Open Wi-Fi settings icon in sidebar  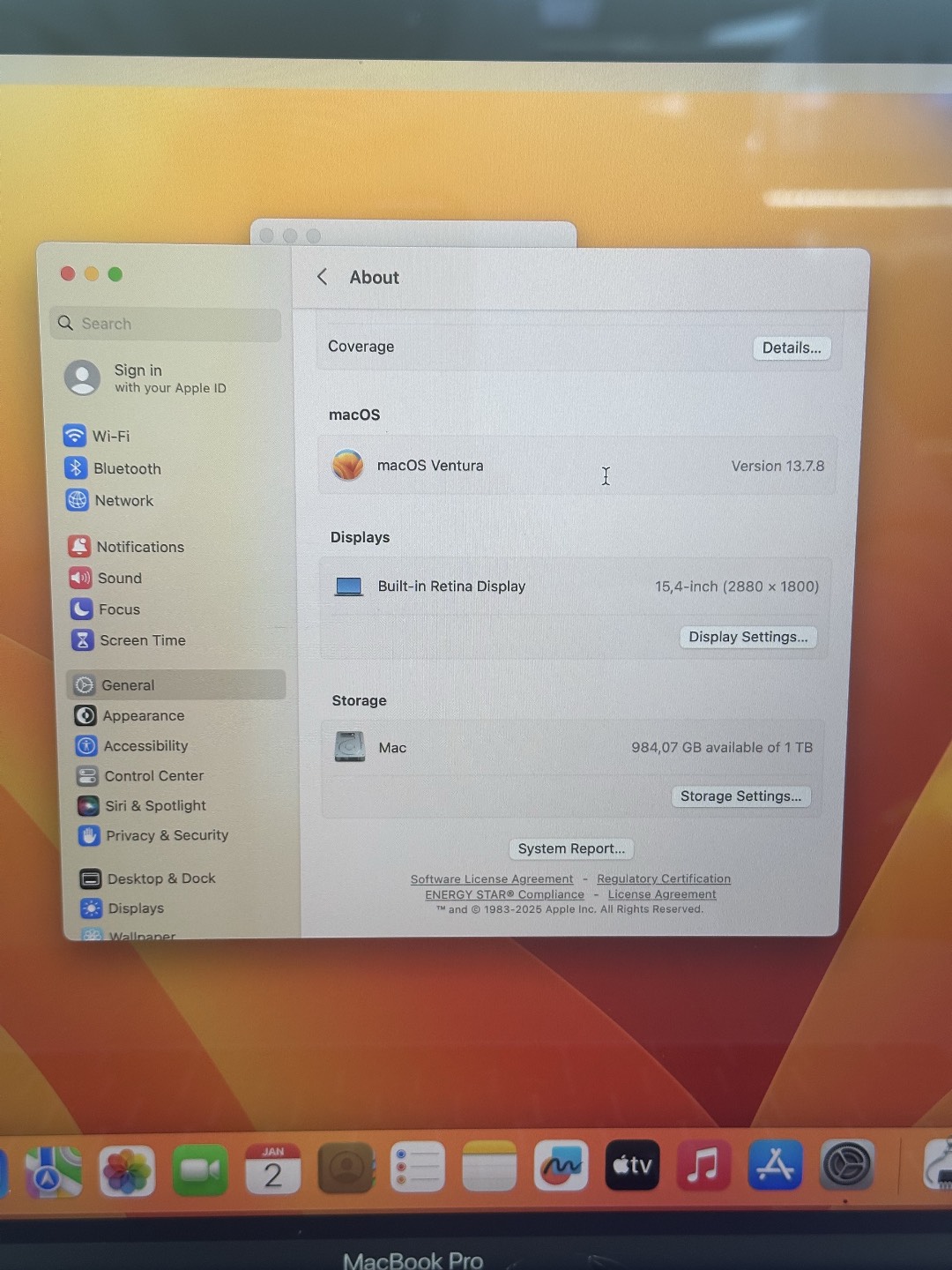click(x=75, y=436)
